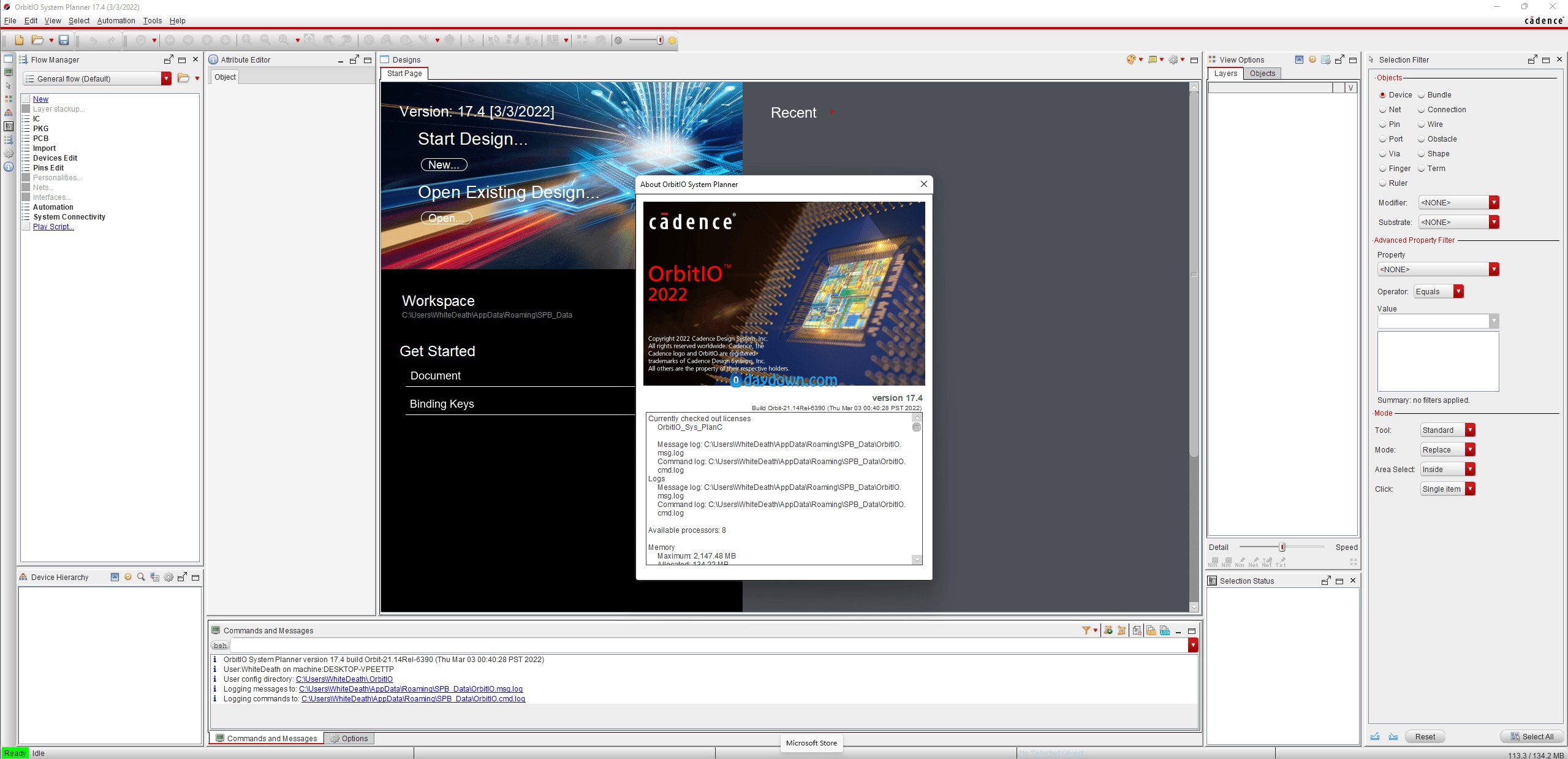Open the Mode Replace dropdown
Screen dimensions: 1568x759
[x=1447, y=449]
